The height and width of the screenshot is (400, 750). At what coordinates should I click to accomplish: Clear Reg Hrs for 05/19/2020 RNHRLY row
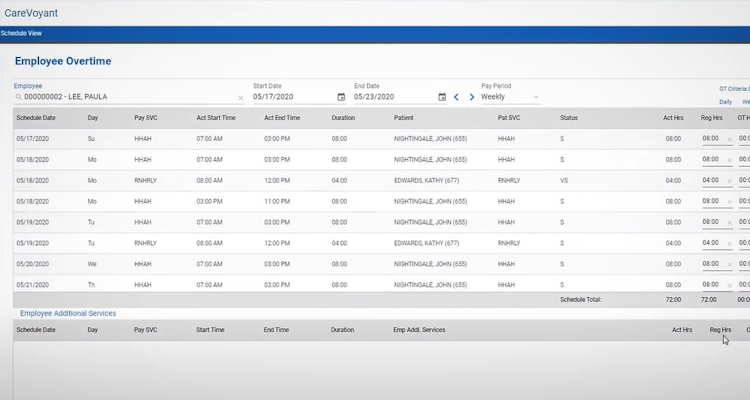(729, 244)
